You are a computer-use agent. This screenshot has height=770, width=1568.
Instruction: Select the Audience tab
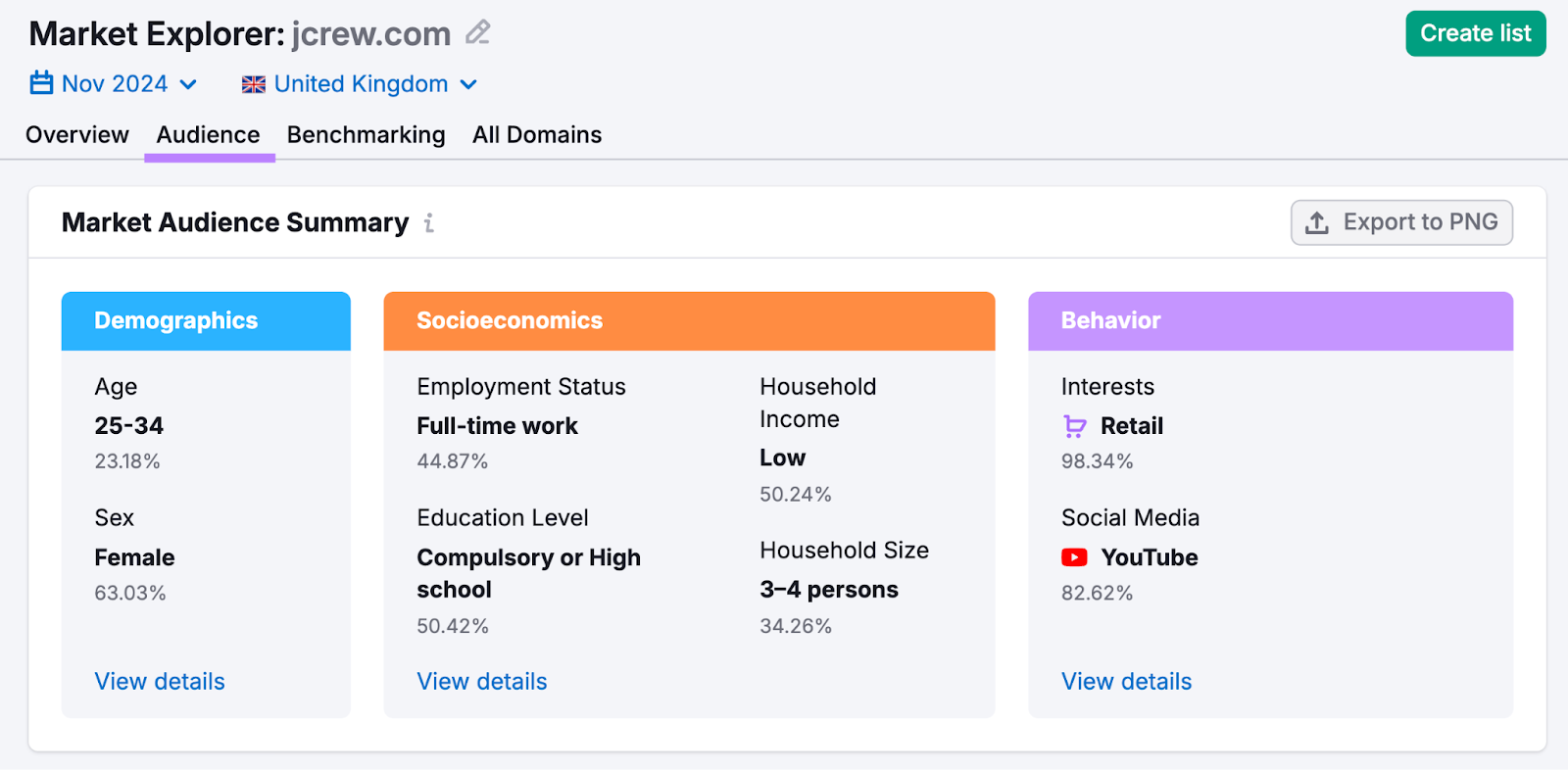pyautogui.click(x=208, y=134)
